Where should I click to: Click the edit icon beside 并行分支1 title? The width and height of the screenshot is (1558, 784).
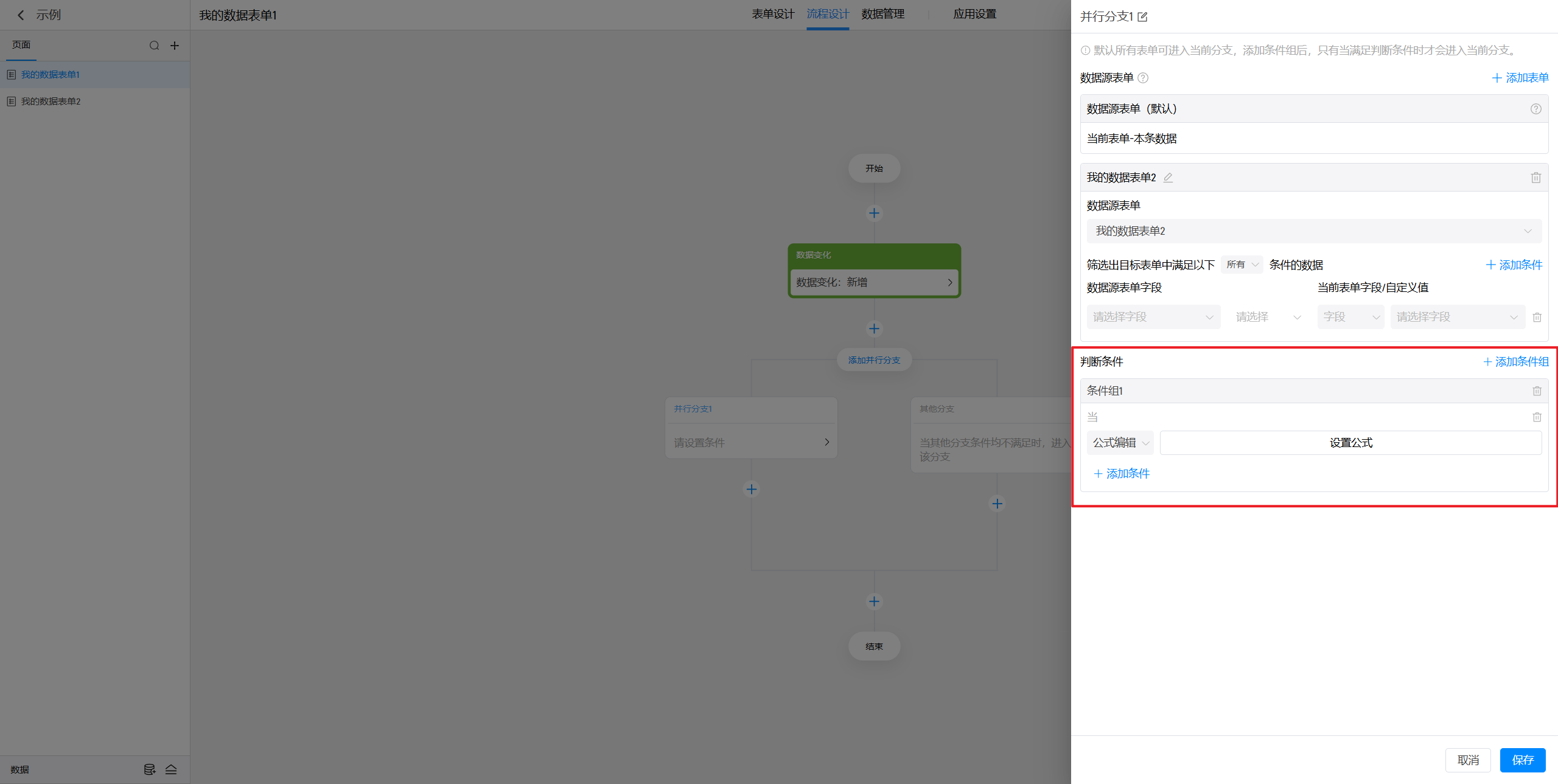point(1142,17)
